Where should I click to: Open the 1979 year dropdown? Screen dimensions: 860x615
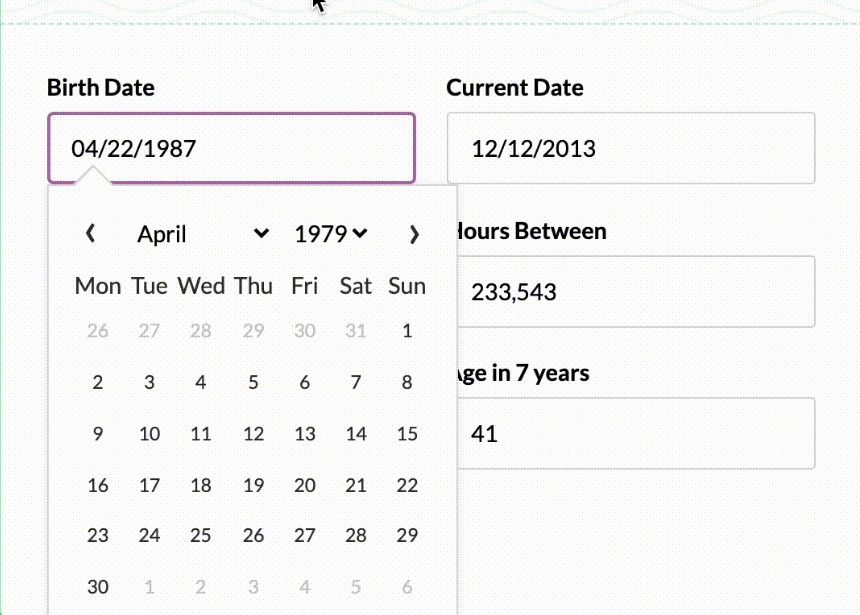pyautogui.click(x=331, y=234)
